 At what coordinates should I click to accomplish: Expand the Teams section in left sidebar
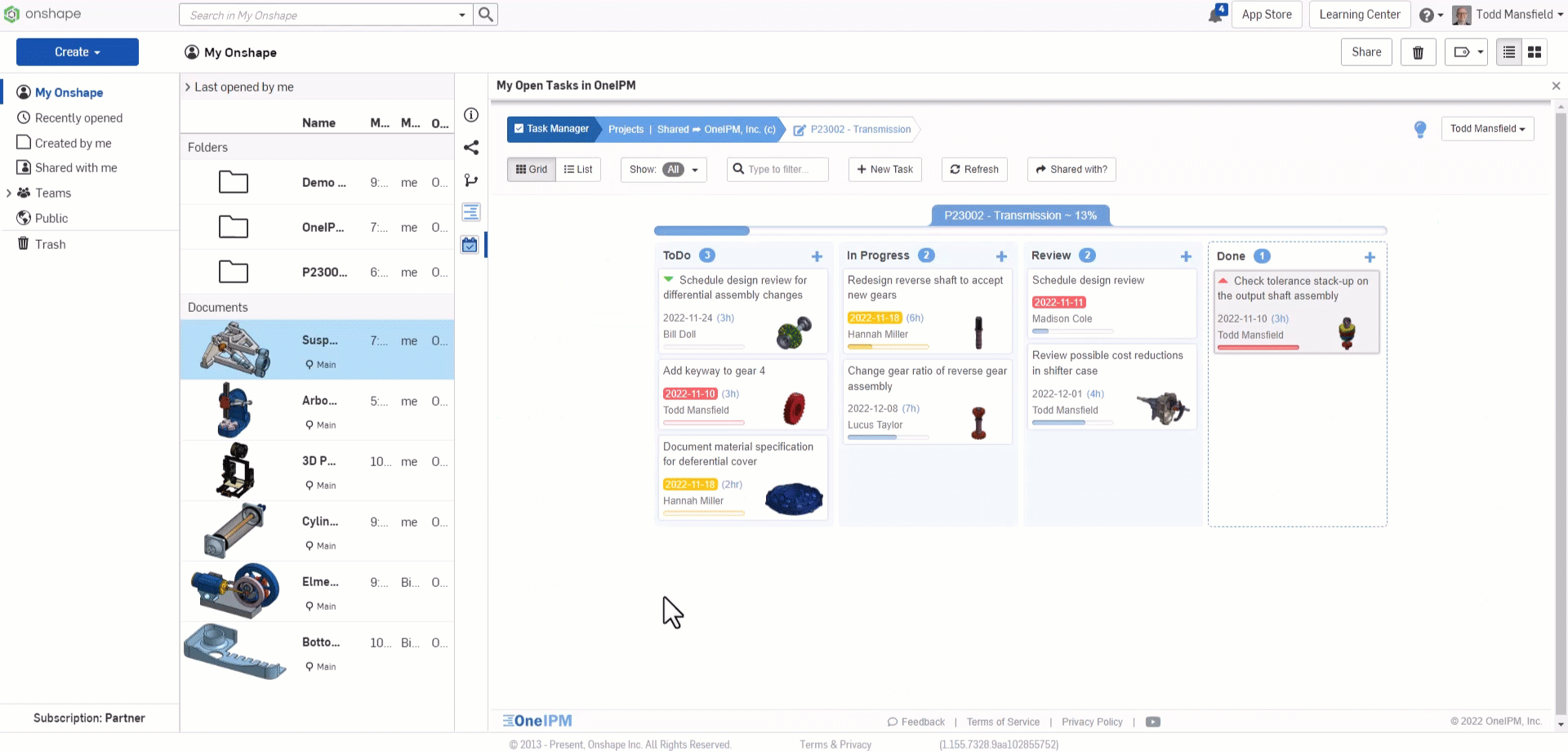(x=11, y=193)
